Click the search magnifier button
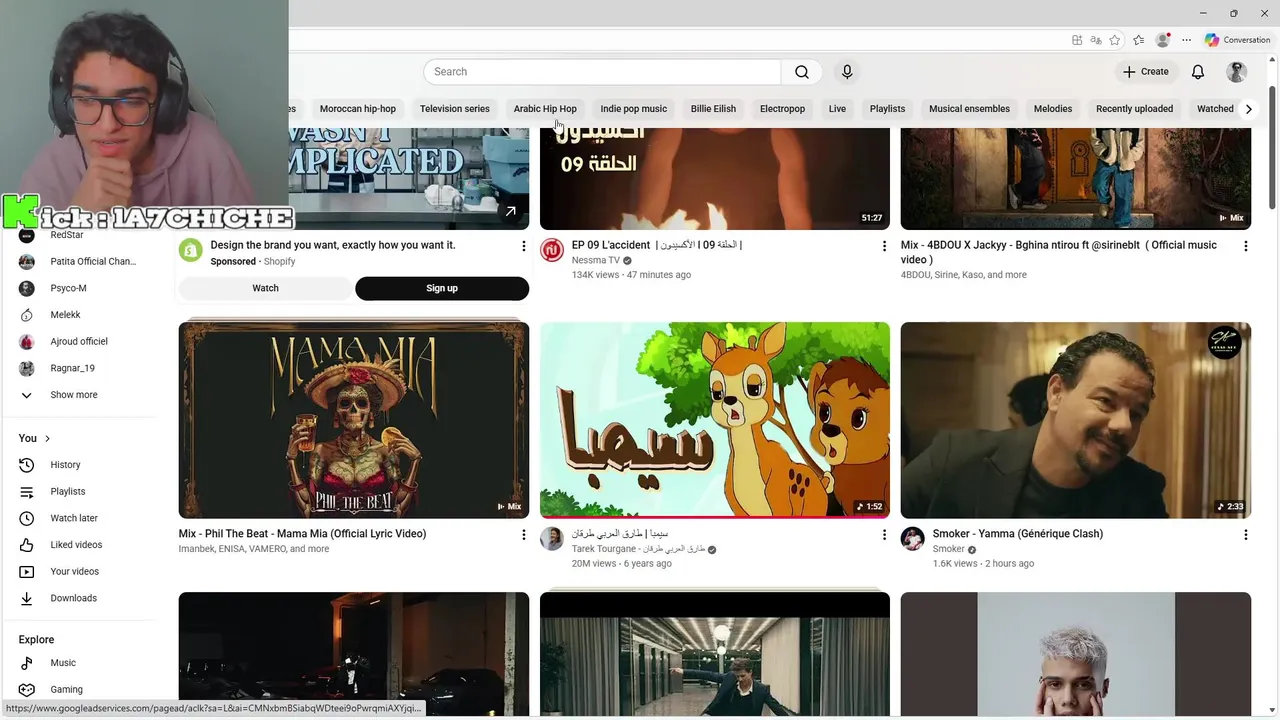The height and width of the screenshot is (720, 1280). point(802,72)
